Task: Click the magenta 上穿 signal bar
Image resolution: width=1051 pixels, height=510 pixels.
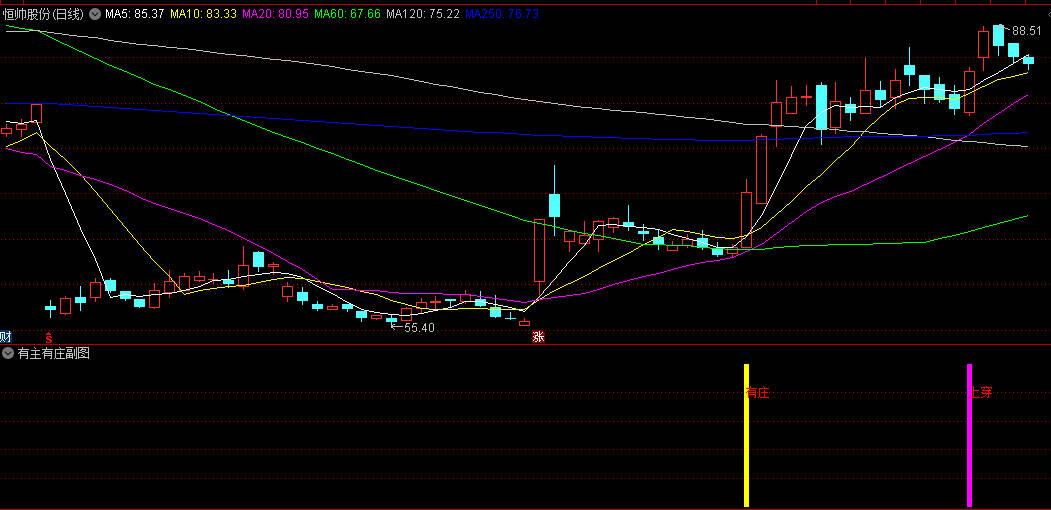Action: [969, 435]
